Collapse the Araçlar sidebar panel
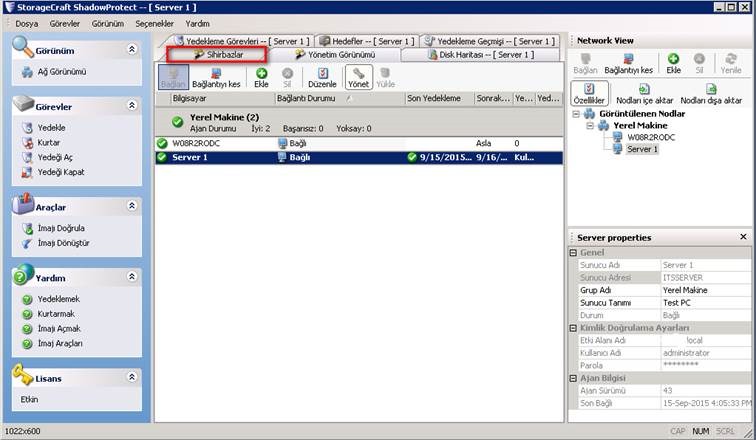The height and width of the screenshot is (440, 756). coord(132,206)
